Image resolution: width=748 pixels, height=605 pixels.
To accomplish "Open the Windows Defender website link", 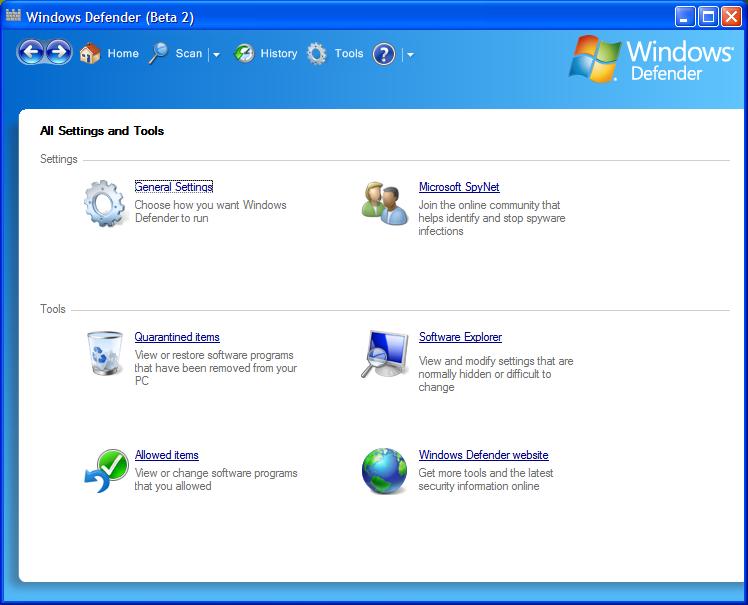I will point(483,455).
